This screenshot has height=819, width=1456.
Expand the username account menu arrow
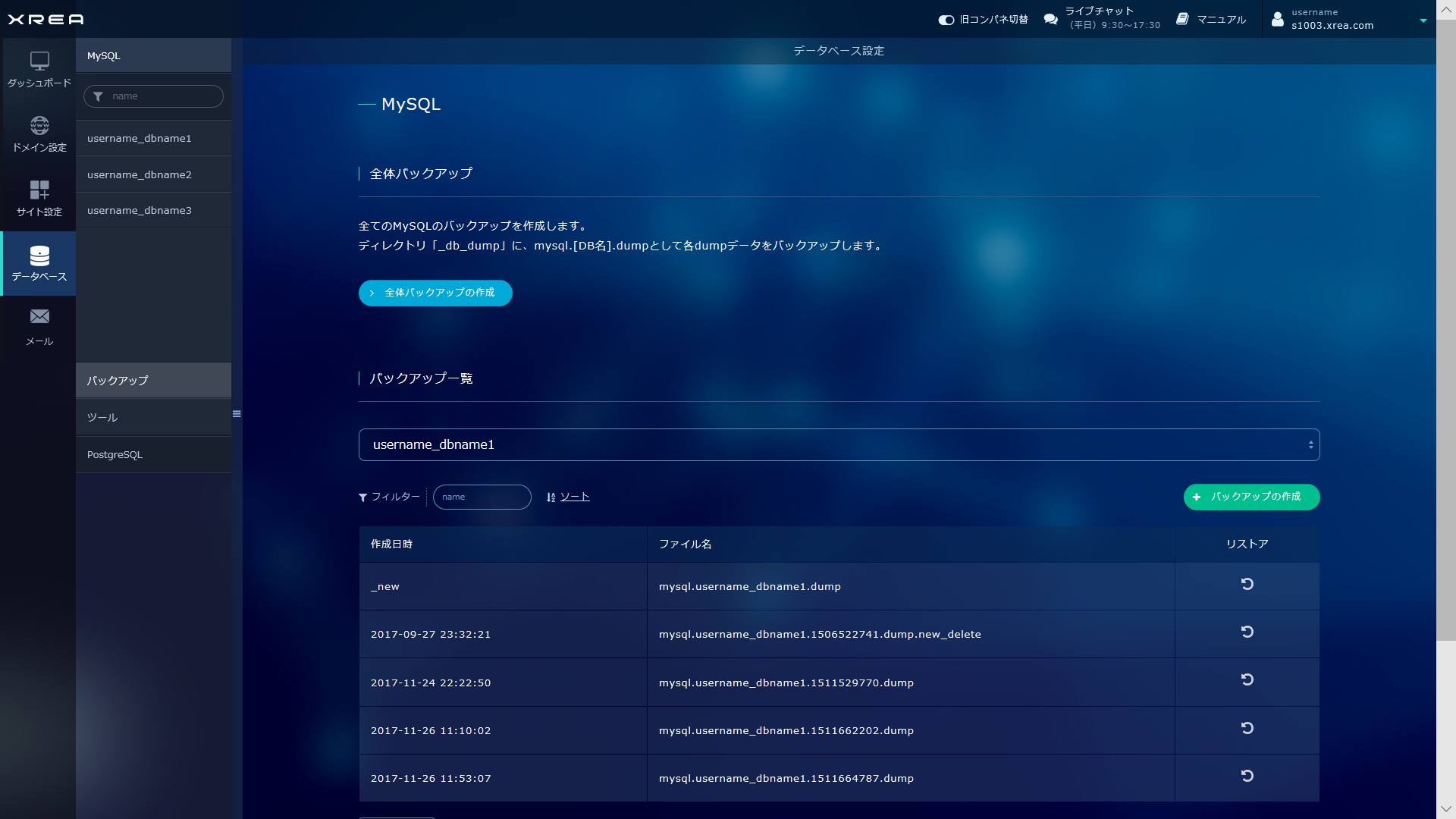(1423, 20)
